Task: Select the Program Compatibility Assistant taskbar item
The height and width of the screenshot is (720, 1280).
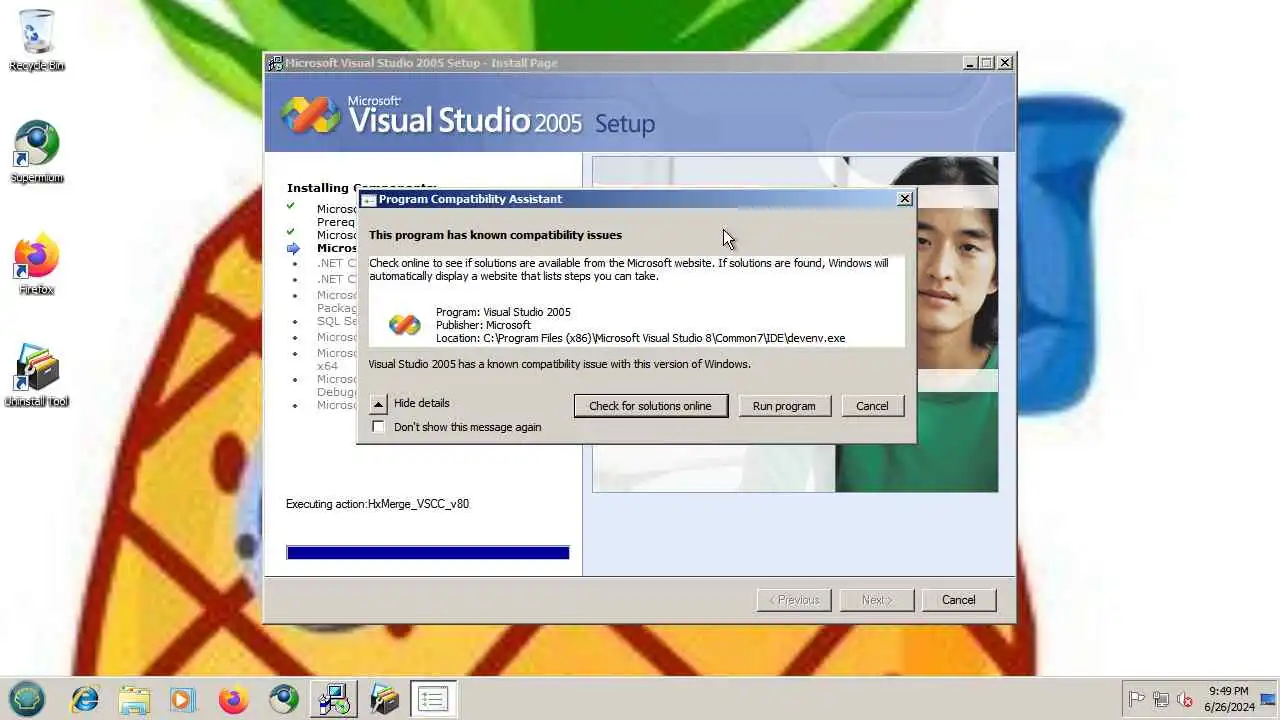Action: [x=433, y=699]
